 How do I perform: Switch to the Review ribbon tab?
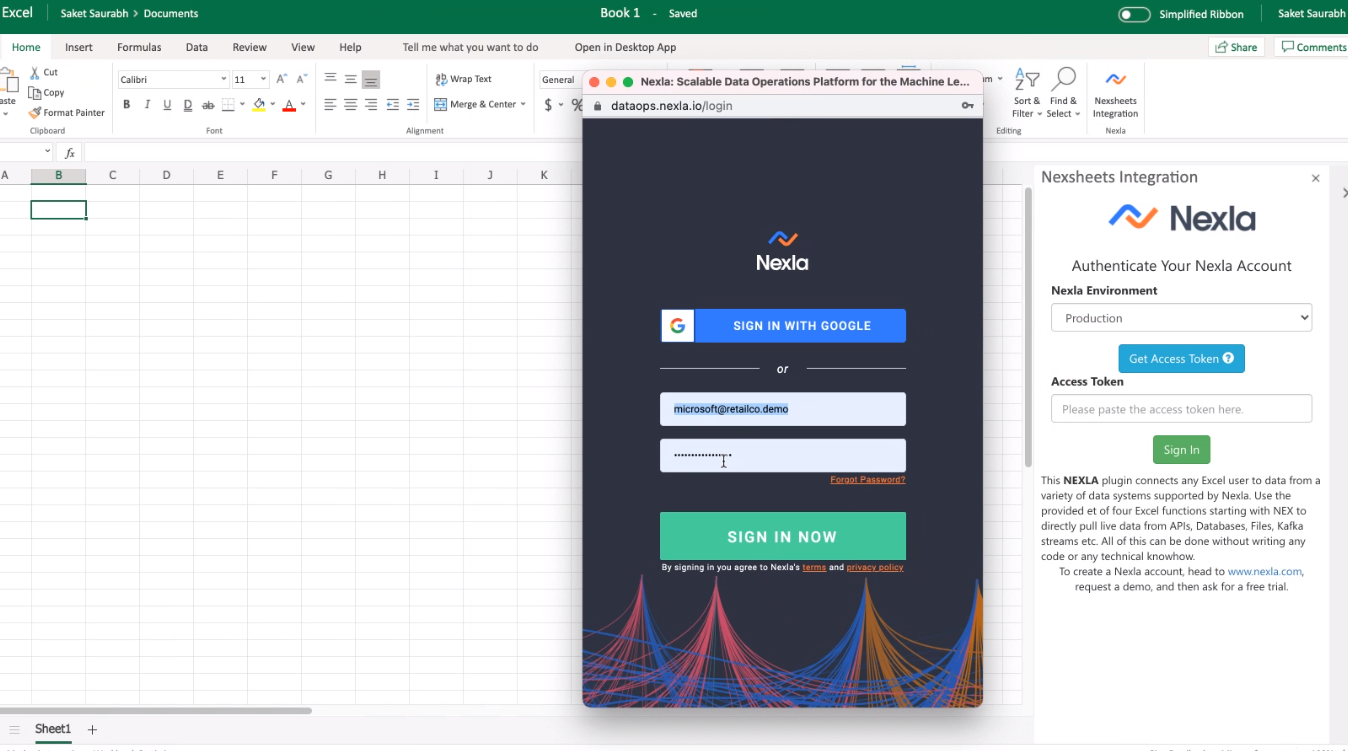coord(249,47)
